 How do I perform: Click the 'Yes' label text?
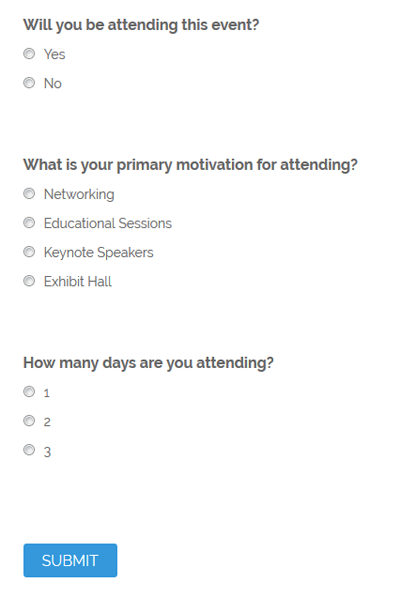(55, 54)
